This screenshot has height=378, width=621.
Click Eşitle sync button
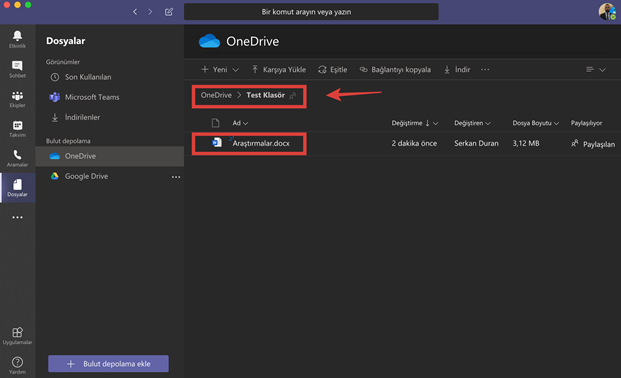click(x=333, y=70)
